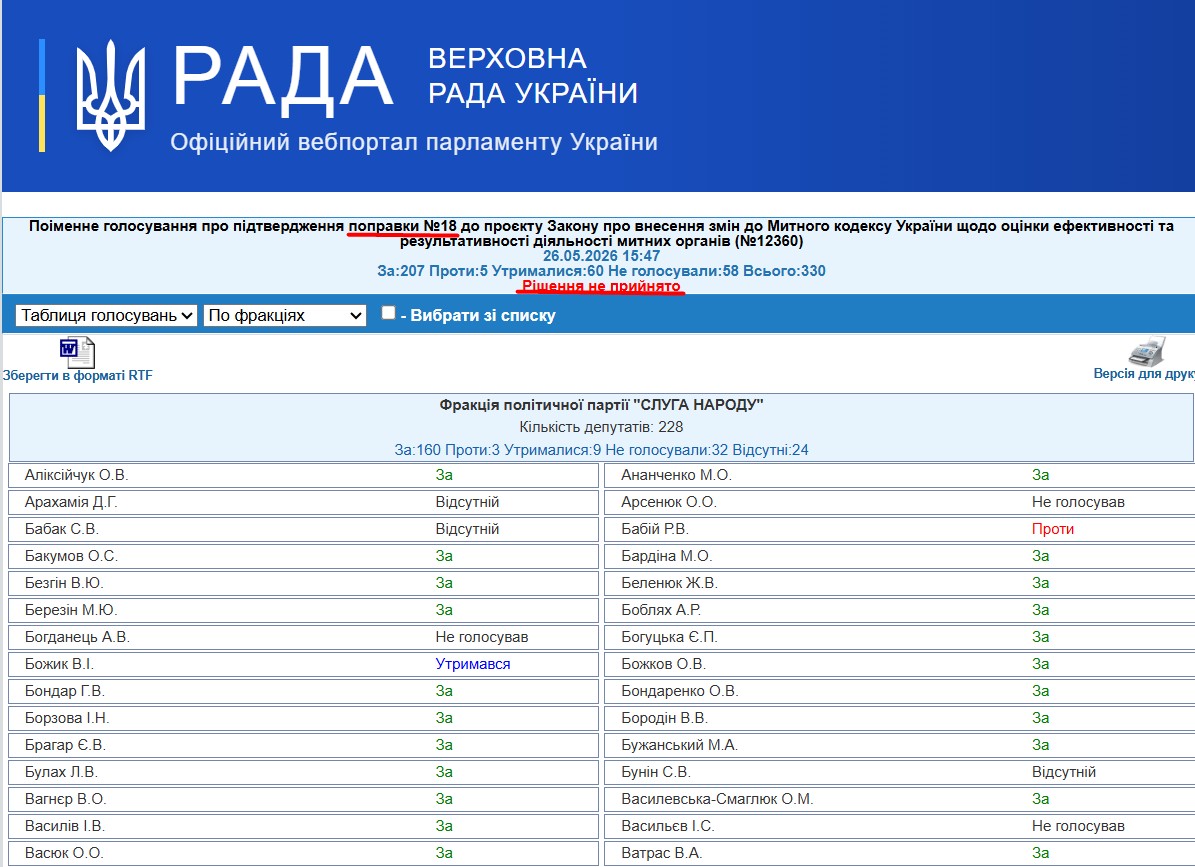Select deputy 'Ананченко М.О.'
The width and height of the screenshot is (1195, 867).
(676, 475)
